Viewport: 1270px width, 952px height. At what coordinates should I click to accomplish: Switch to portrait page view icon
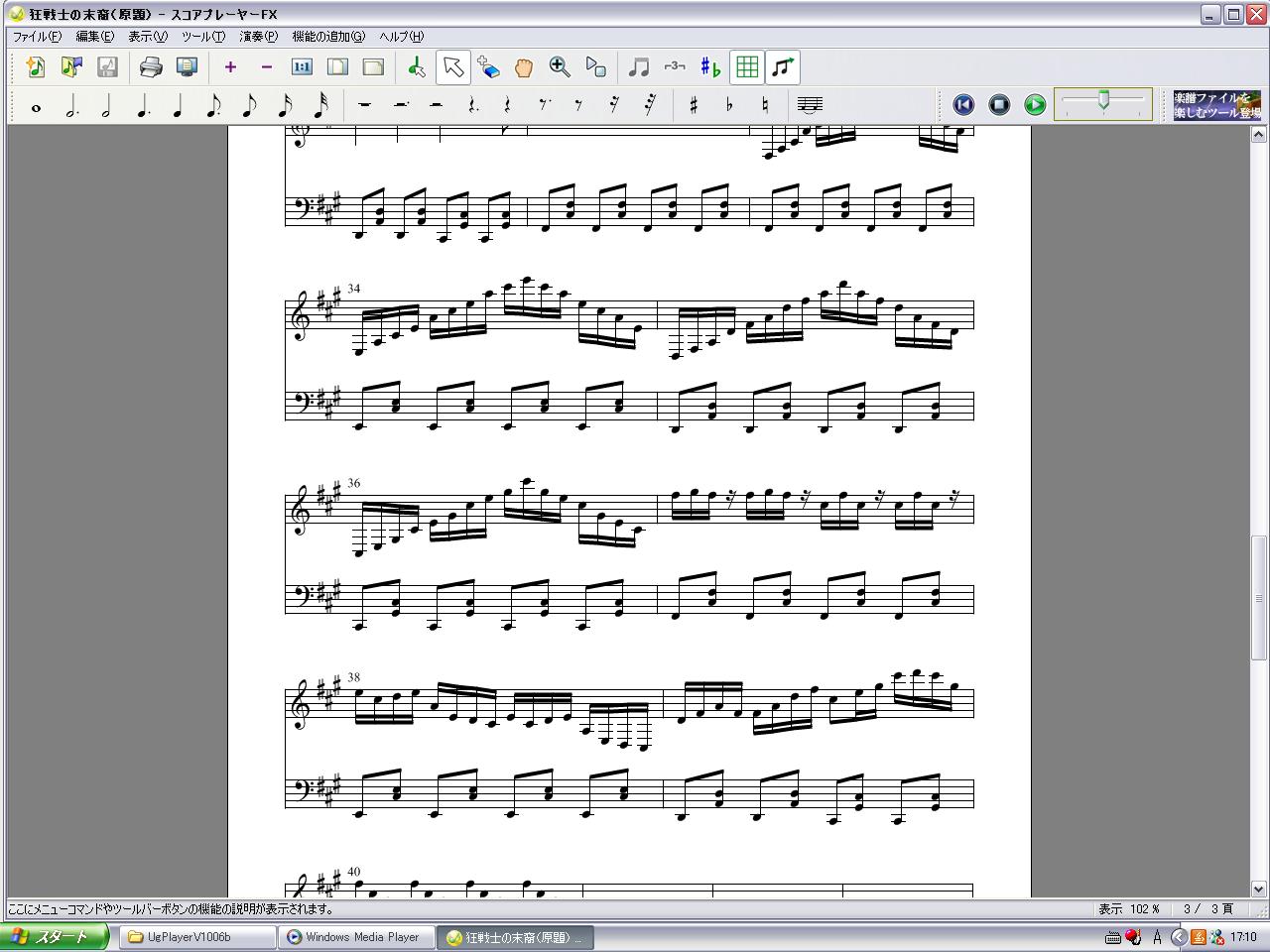tap(337, 67)
